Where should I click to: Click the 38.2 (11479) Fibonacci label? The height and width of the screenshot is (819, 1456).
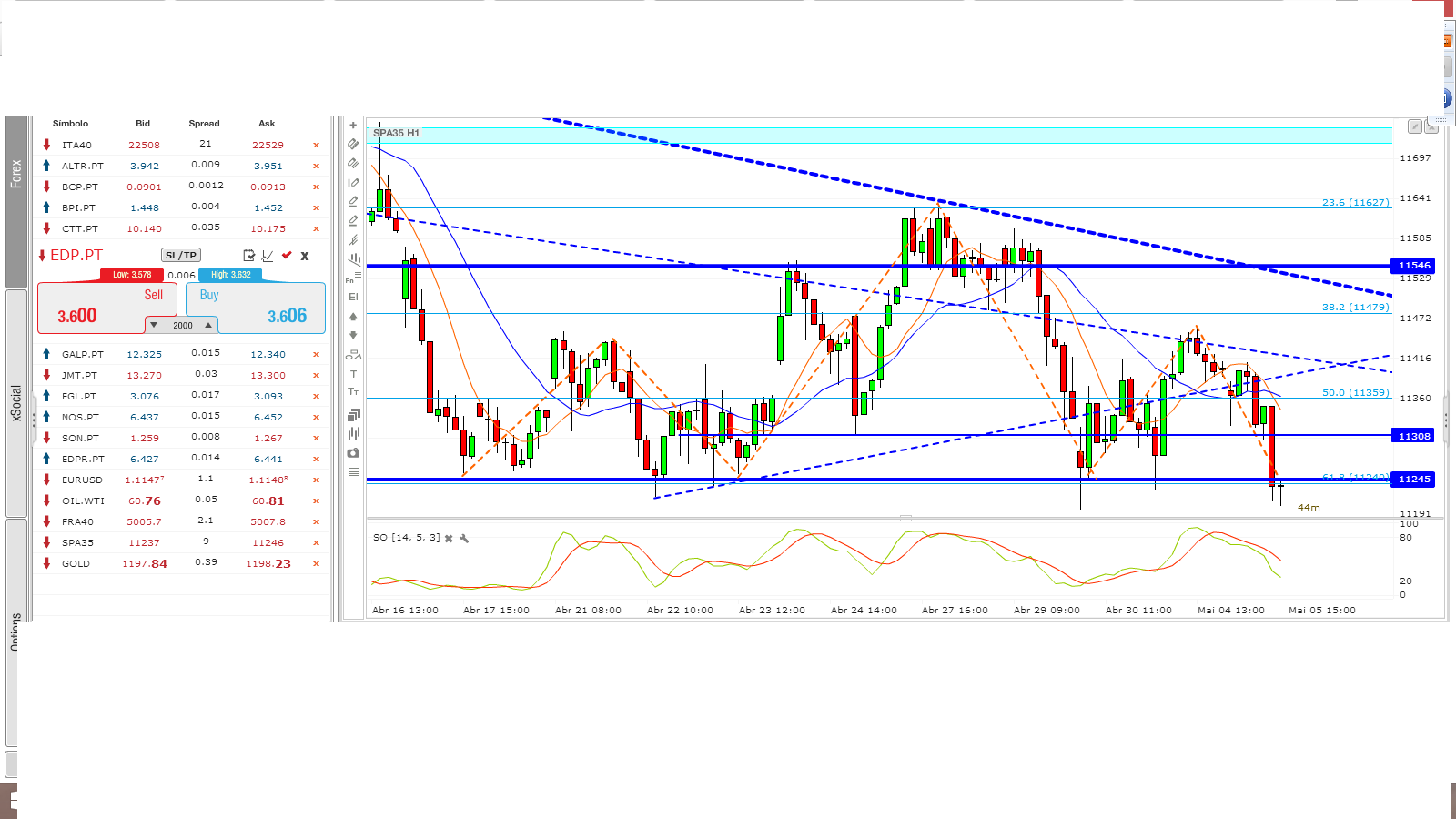point(1356,308)
